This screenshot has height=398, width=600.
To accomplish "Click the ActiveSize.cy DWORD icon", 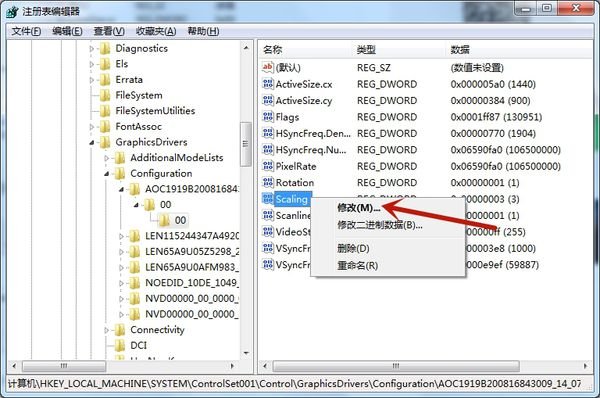I will [268, 100].
